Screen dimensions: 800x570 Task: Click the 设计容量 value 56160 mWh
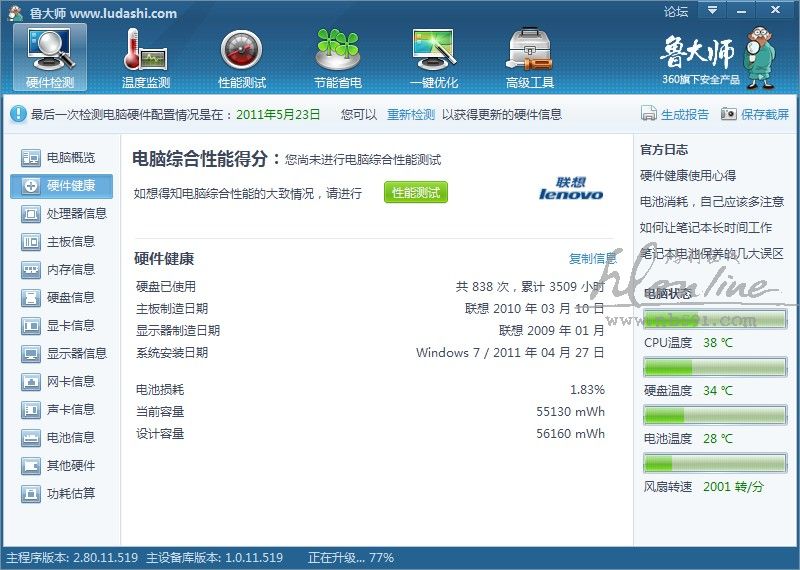[x=570, y=434]
